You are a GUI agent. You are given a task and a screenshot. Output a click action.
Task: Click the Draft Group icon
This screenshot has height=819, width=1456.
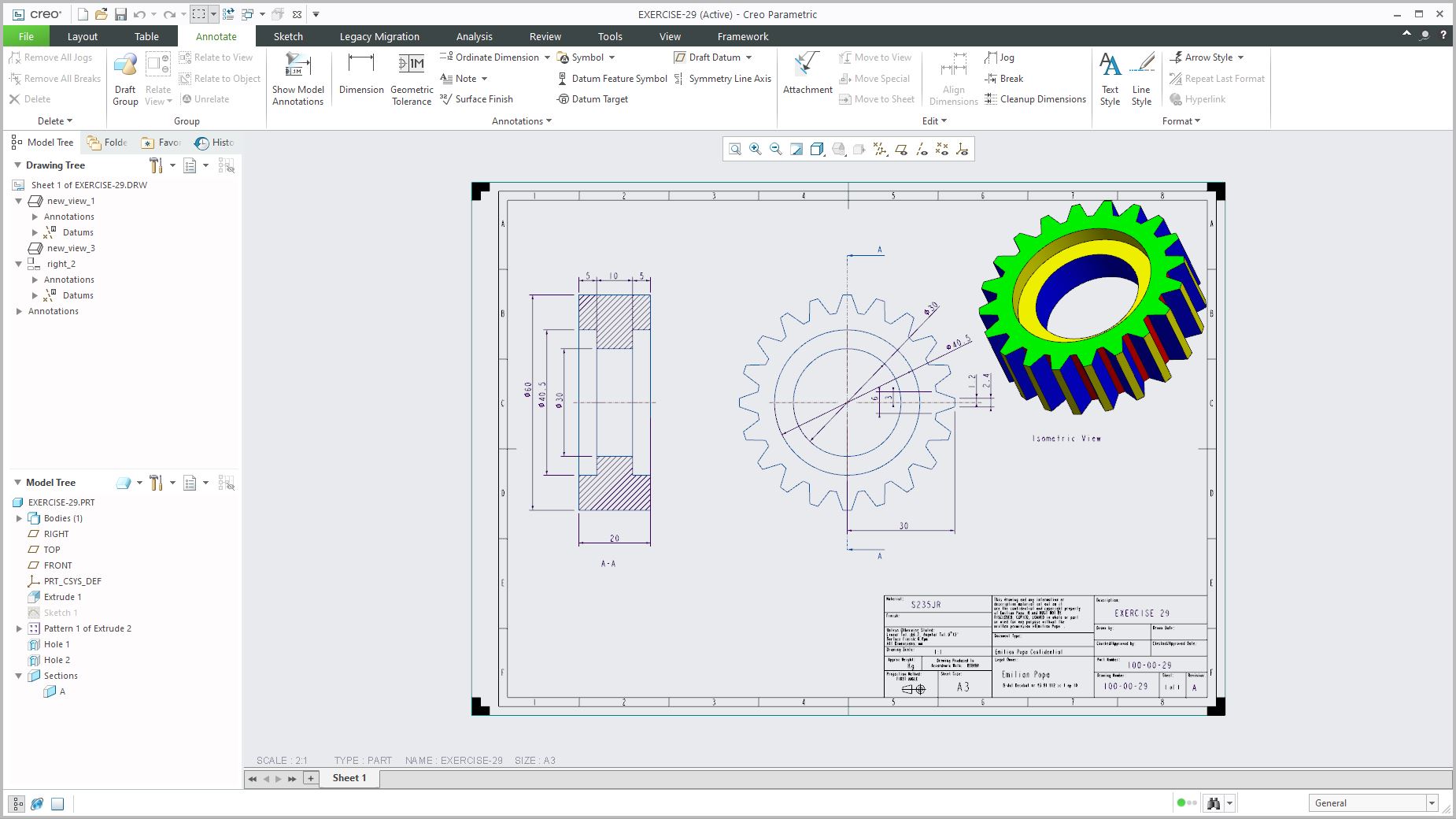click(x=125, y=79)
